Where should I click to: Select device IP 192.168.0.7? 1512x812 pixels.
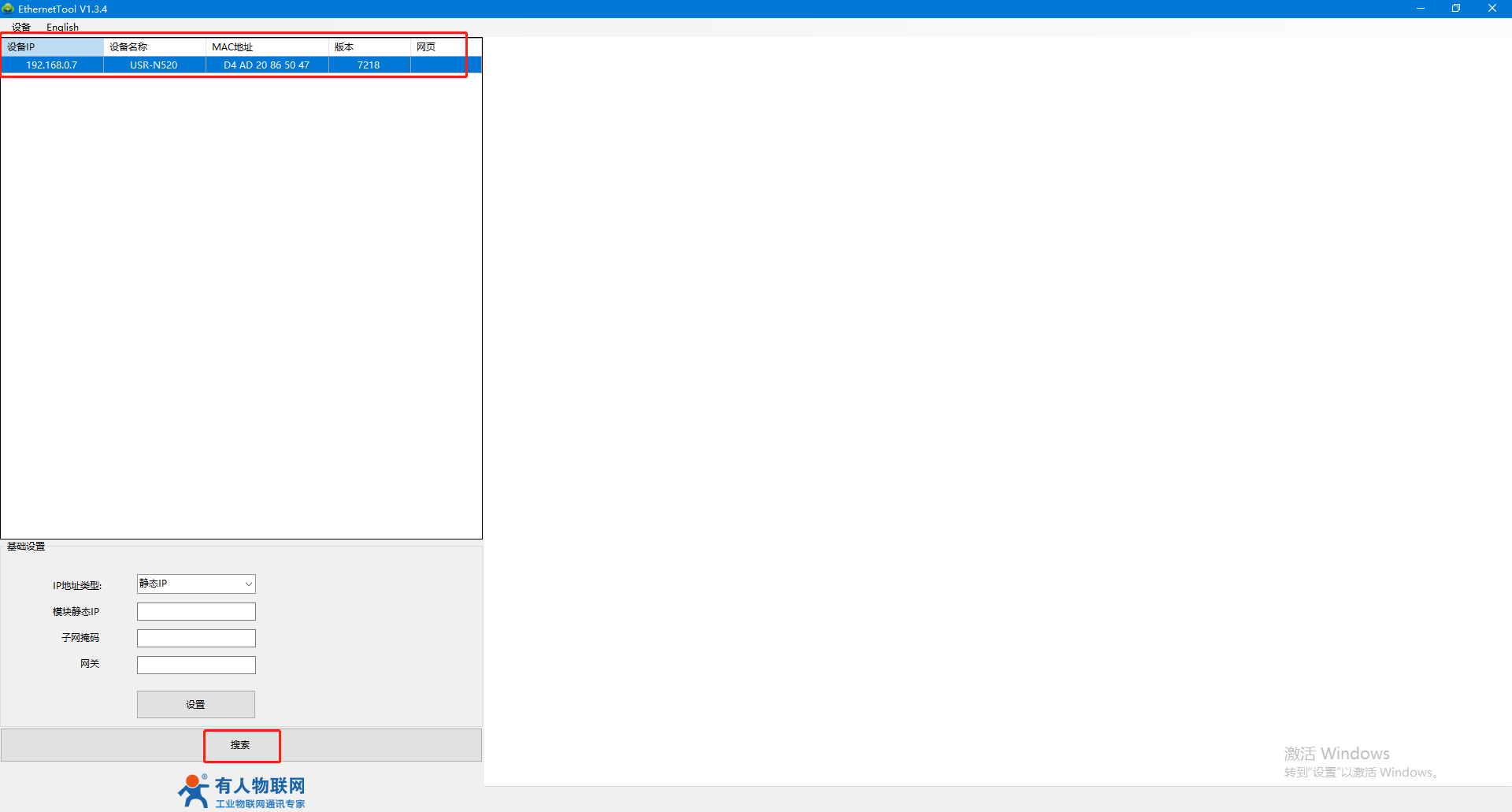pyautogui.click(x=52, y=65)
